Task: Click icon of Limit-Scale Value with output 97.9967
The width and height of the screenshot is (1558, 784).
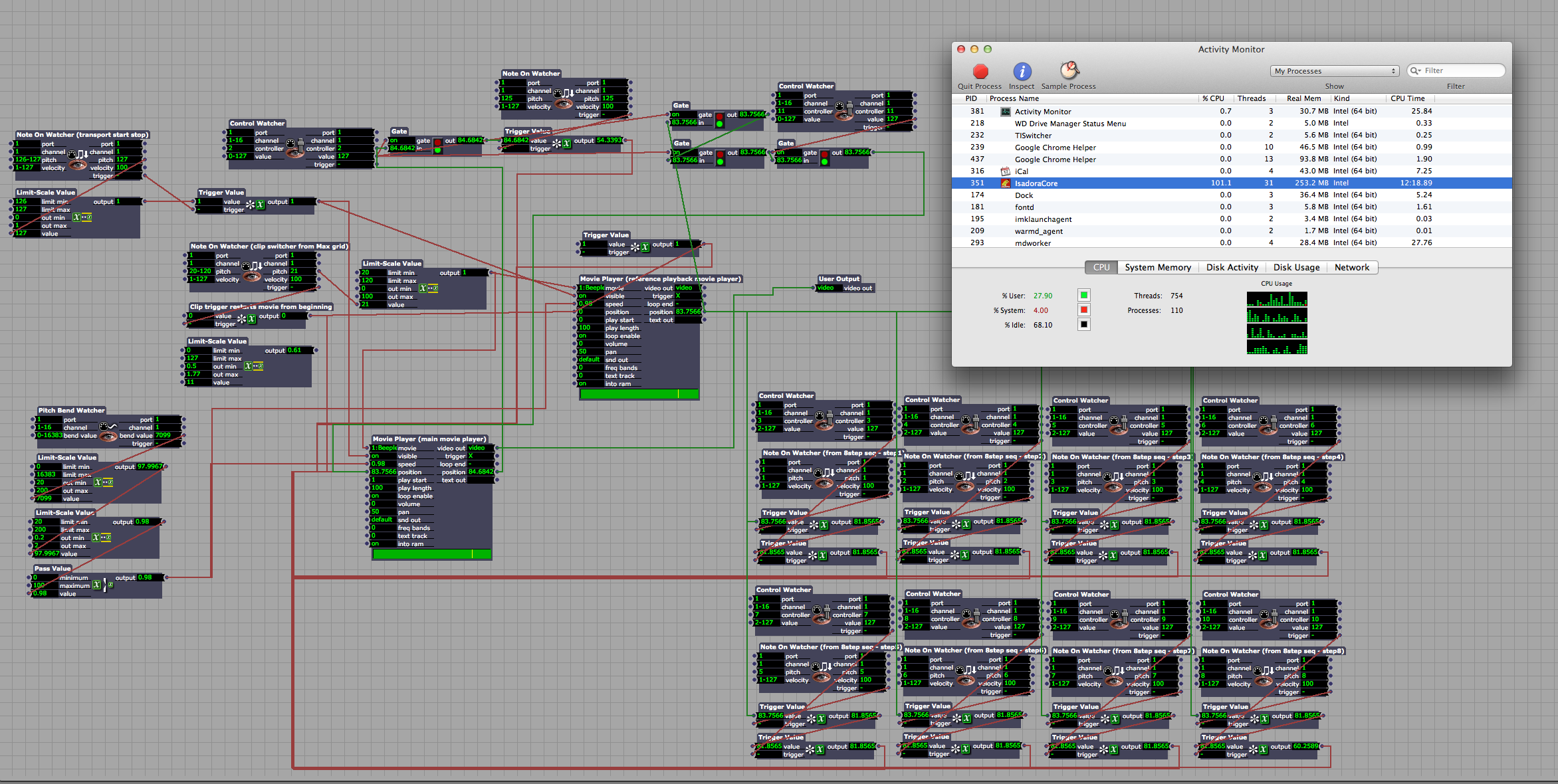Action: tap(103, 482)
